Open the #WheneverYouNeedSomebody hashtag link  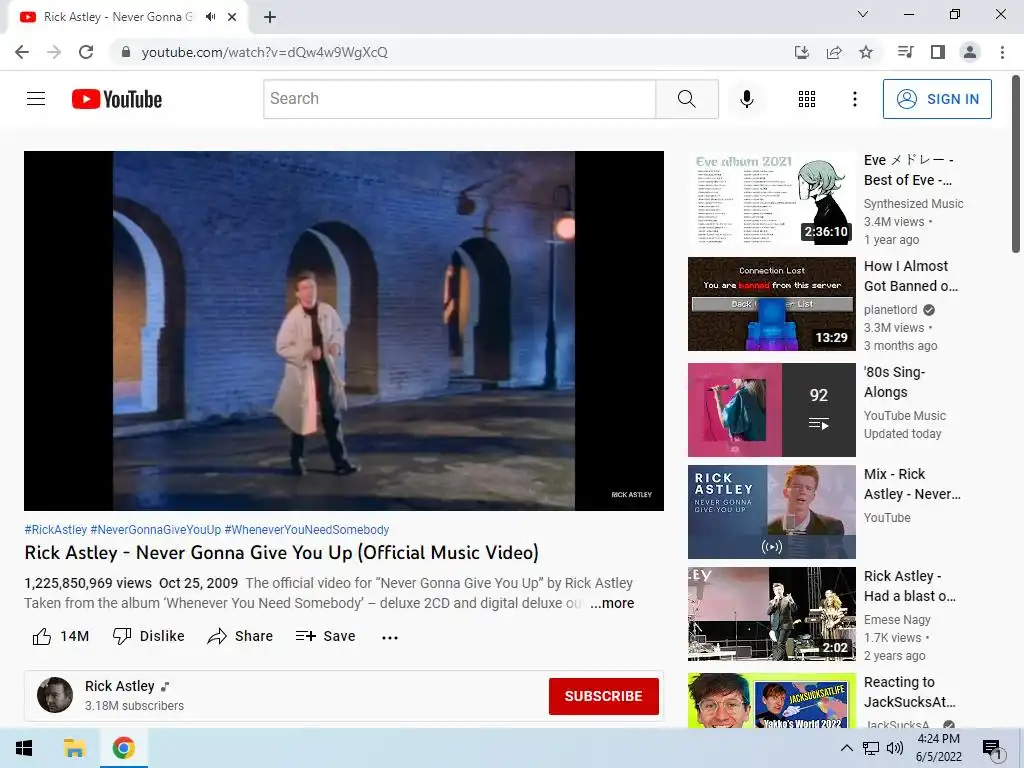point(306,530)
